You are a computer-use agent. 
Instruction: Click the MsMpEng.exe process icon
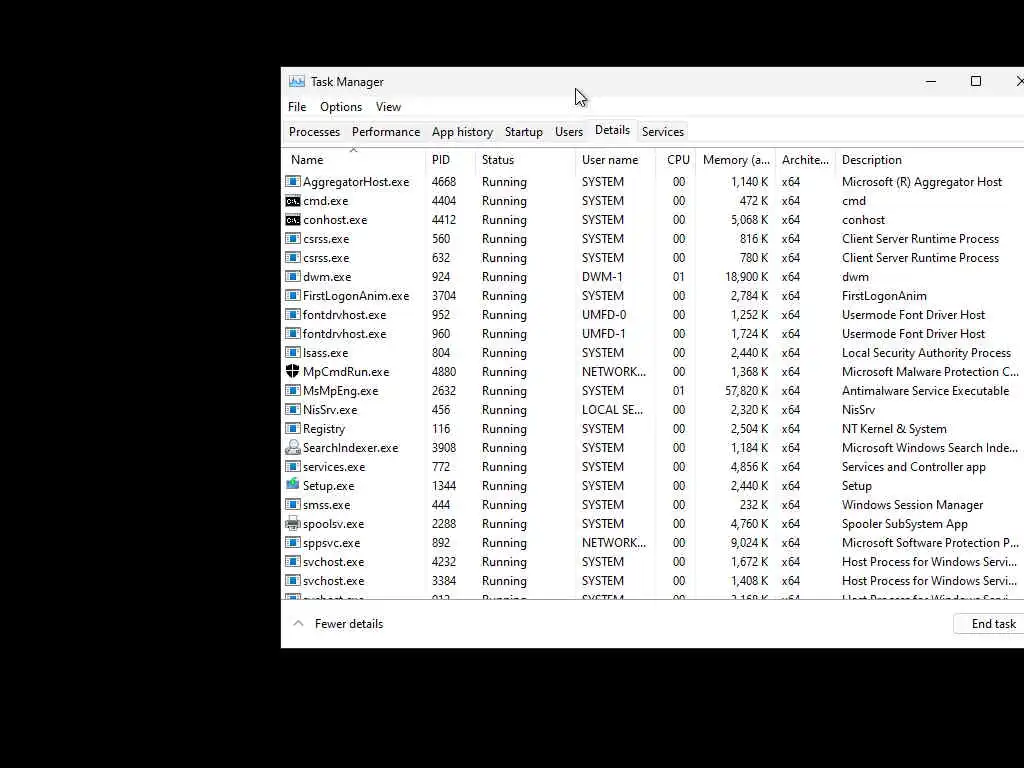pyautogui.click(x=293, y=391)
